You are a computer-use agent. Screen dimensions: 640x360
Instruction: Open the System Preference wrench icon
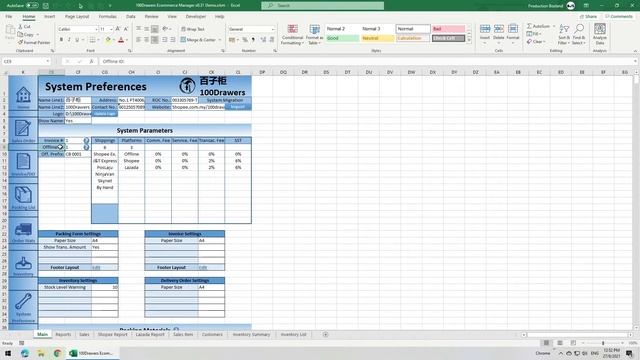23,302
